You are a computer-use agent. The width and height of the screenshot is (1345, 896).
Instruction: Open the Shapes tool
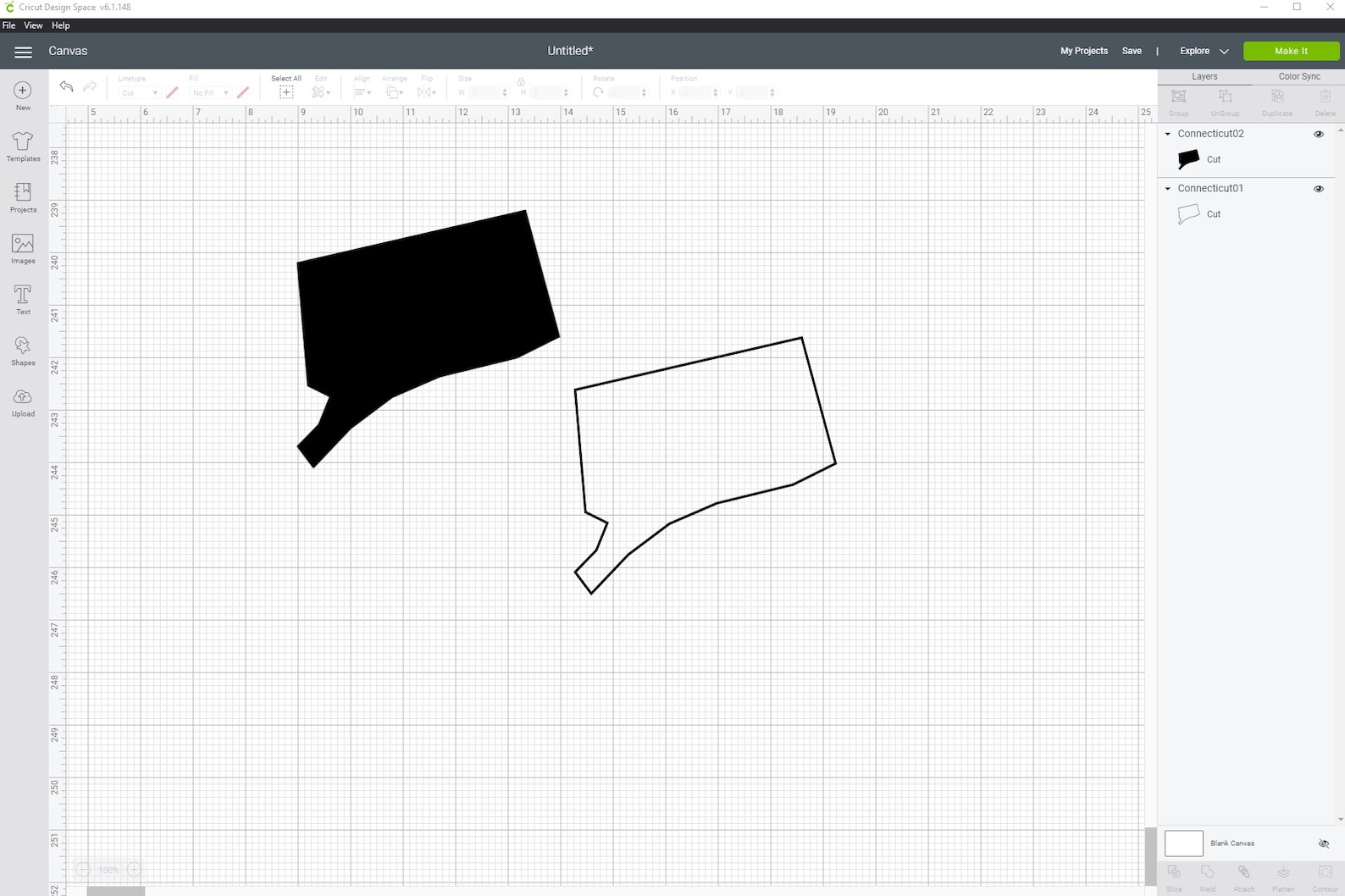23,351
